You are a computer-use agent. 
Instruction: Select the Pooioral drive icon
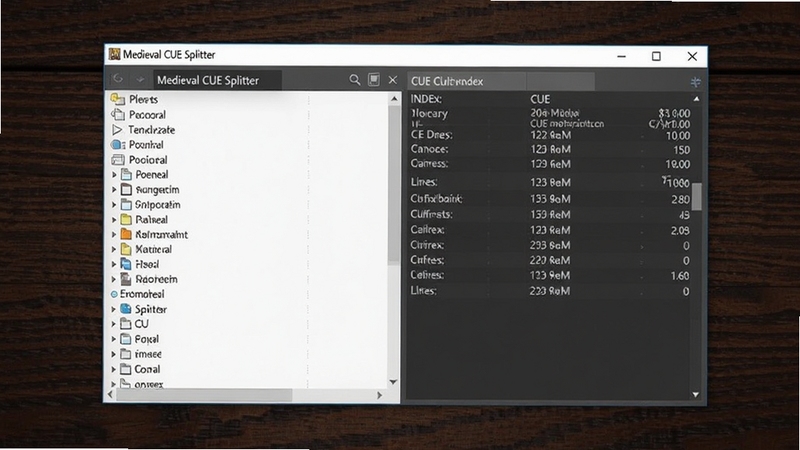118,160
